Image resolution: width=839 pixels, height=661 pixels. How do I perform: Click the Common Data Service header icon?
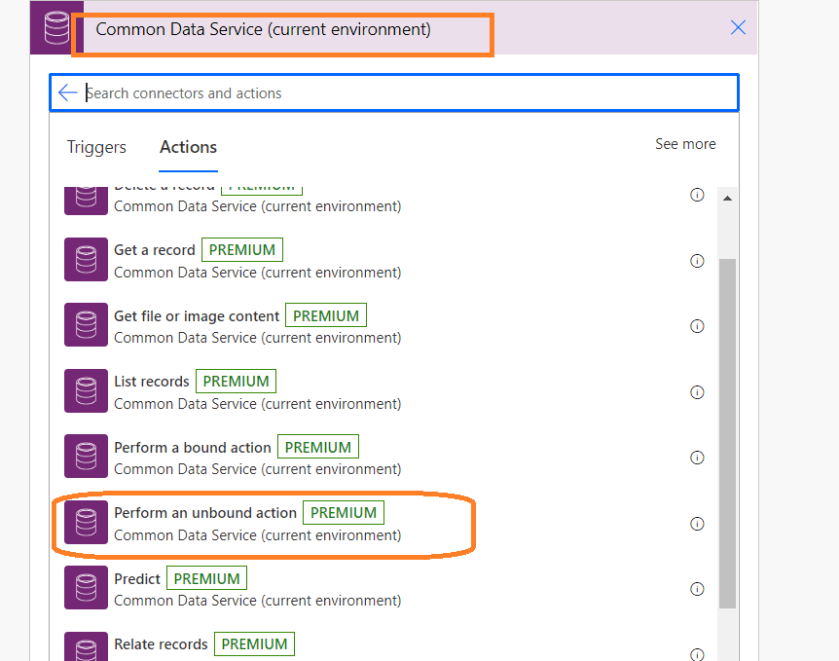pyautogui.click(x=50, y=27)
